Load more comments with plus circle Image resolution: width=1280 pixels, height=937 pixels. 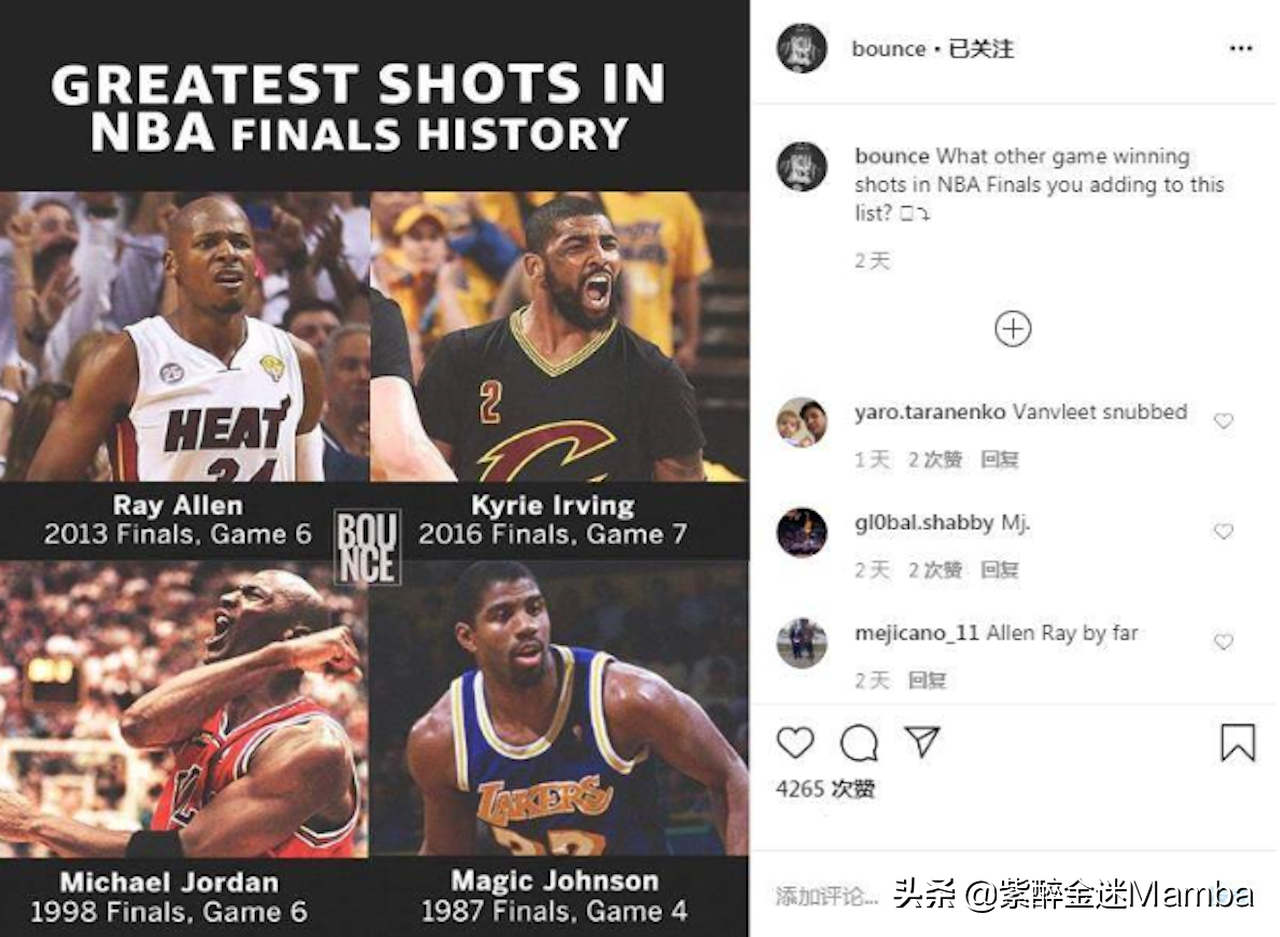pos(1012,329)
